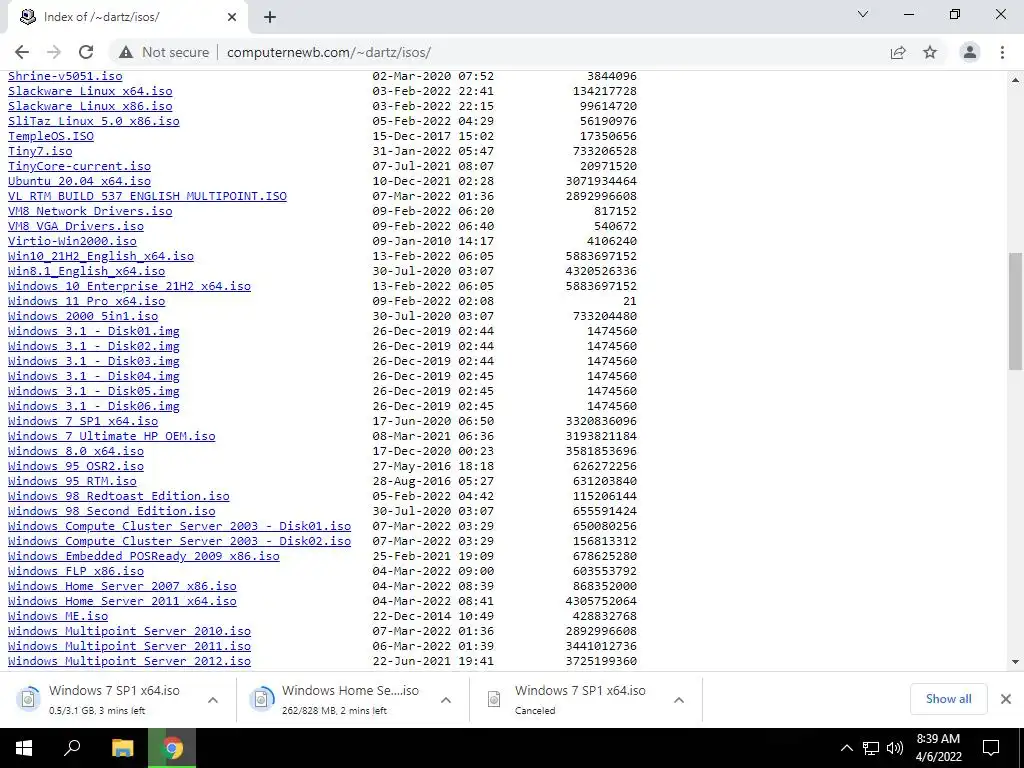The height and width of the screenshot is (768, 1024).
Task: Click the browser forward arrow
Action: point(54,52)
